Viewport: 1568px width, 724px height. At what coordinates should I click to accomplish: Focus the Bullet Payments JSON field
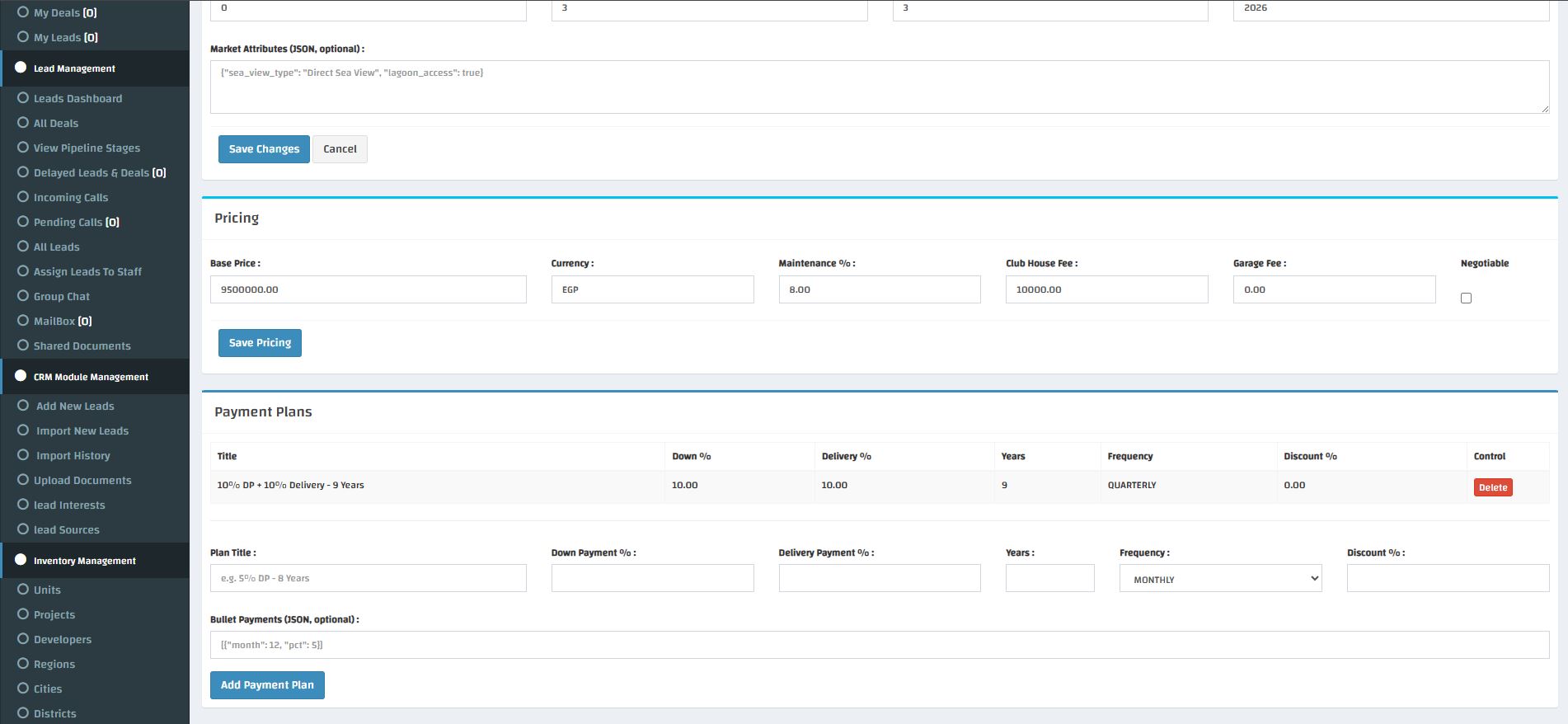[880, 645]
